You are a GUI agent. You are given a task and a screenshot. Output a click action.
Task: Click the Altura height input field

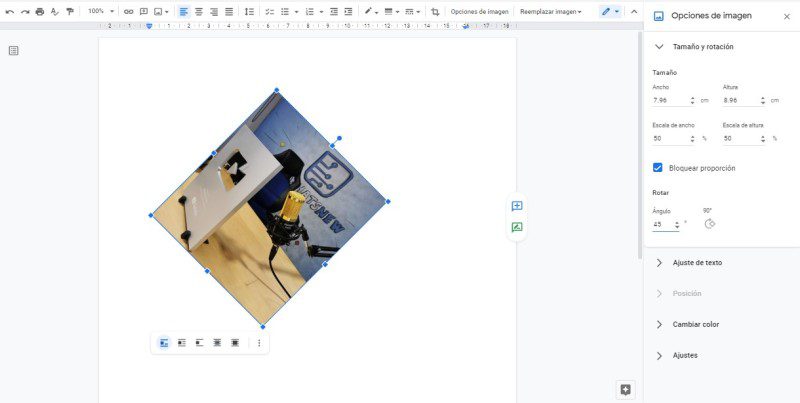tap(741, 100)
